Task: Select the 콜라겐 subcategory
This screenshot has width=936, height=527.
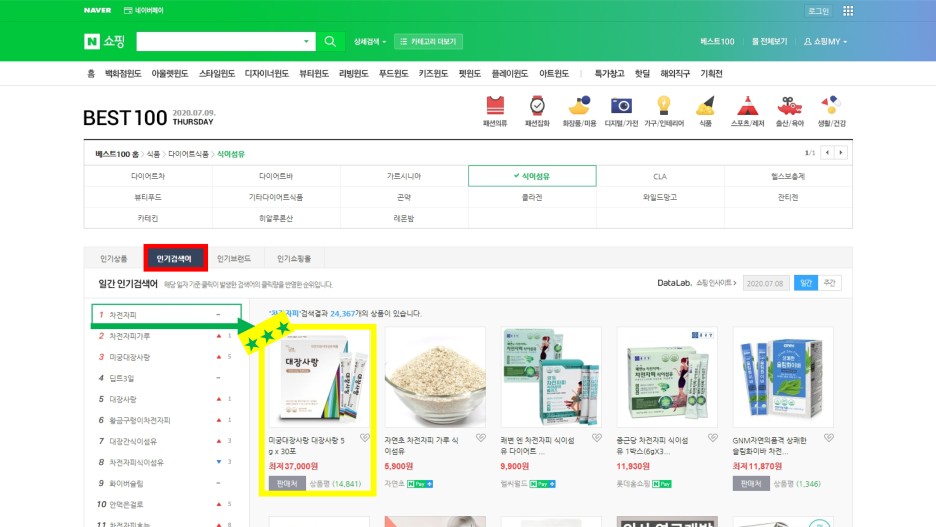Action: point(532,197)
